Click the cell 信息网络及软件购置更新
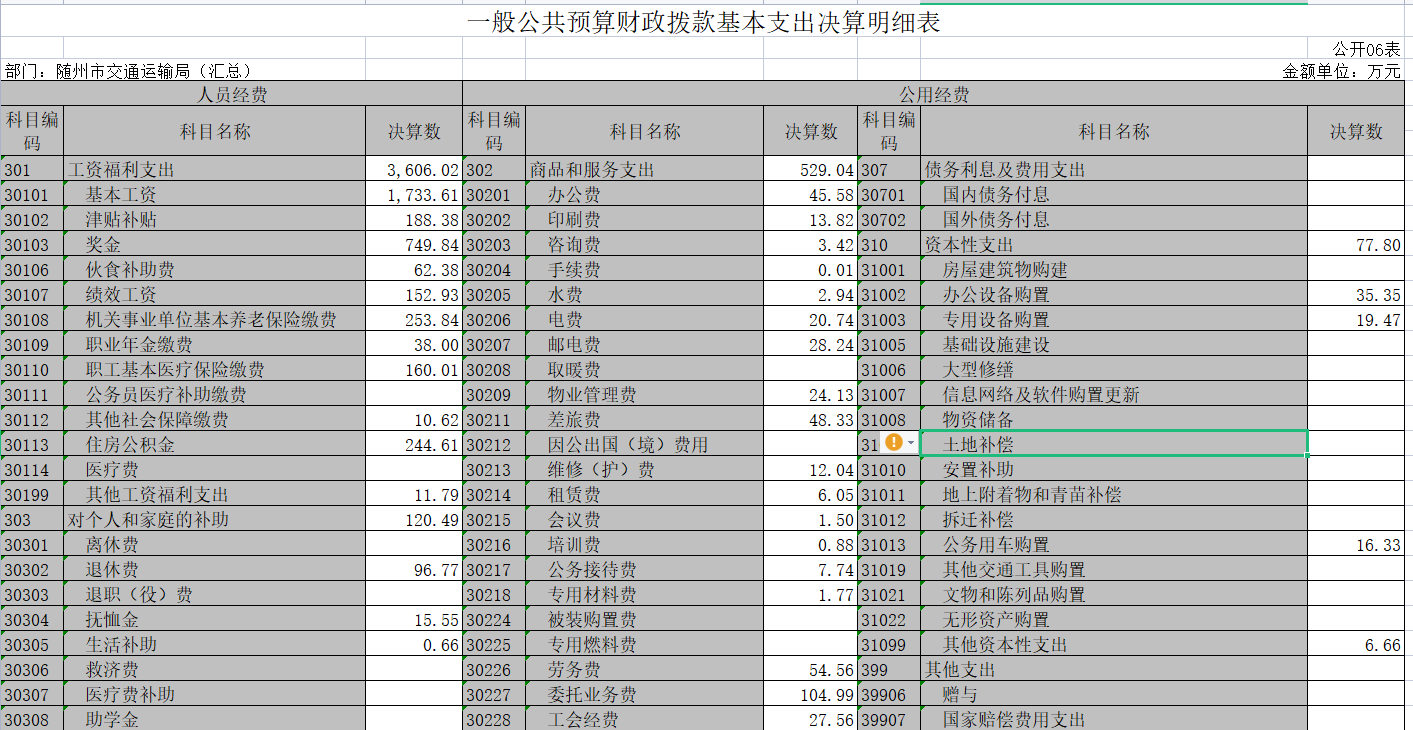Screen dimensions: 1413x730 1114,395
